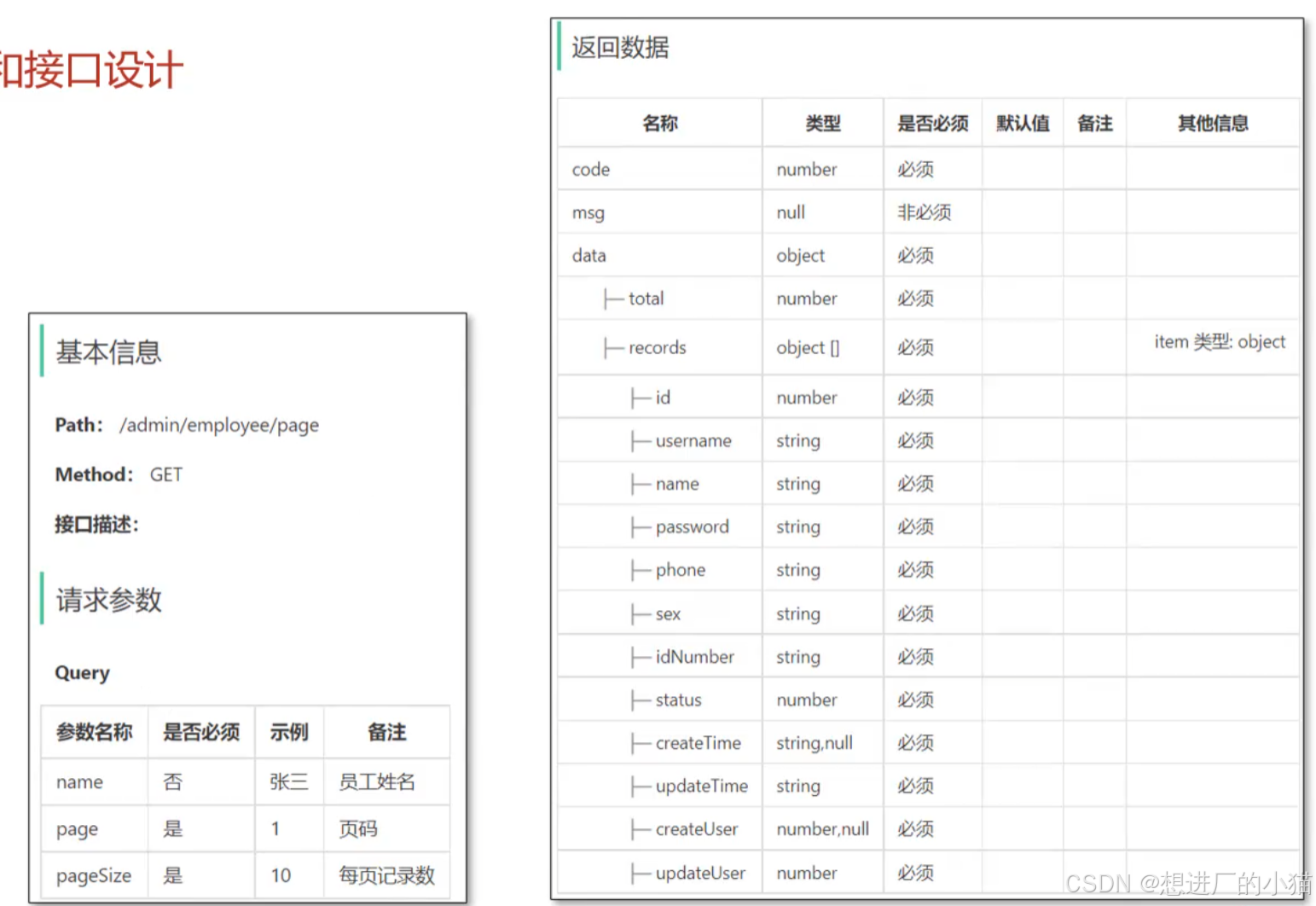This screenshot has width=1316, height=906.
Task: Click the Query label
Action: pyautogui.click(x=83, y=673)
